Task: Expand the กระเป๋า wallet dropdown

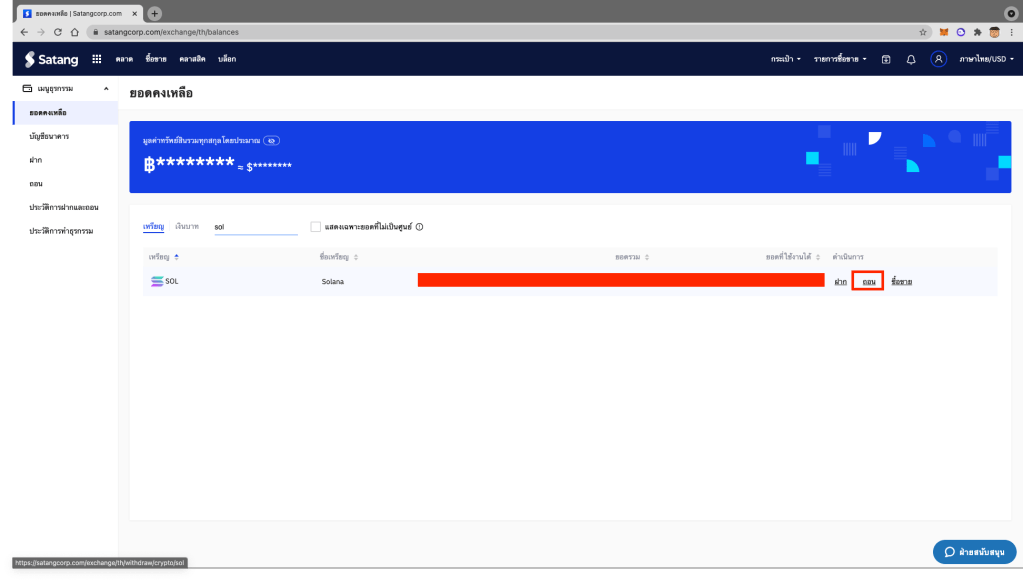Action: click(785, 59)
